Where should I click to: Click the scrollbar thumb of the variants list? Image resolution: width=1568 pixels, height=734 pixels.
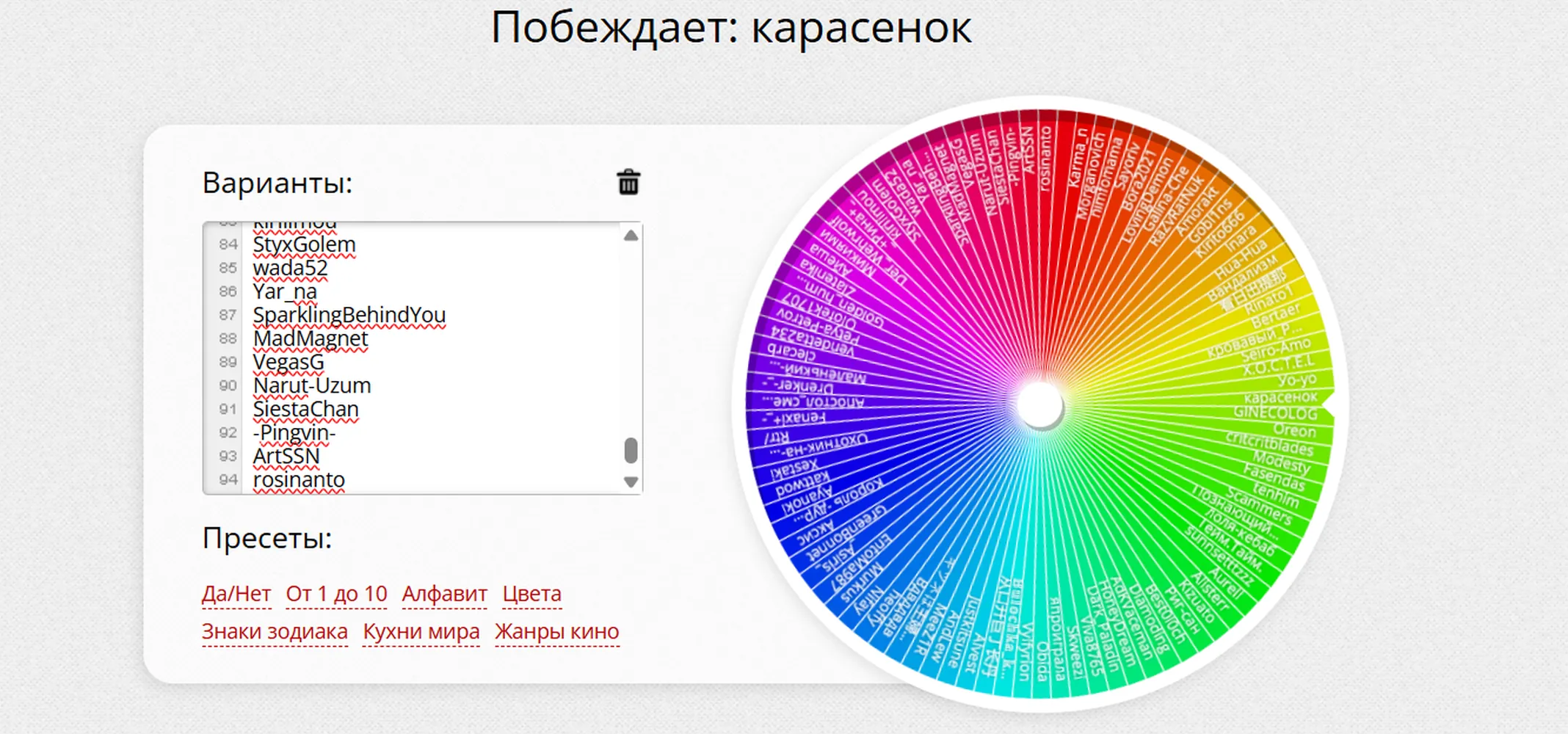tap(631, 451)
